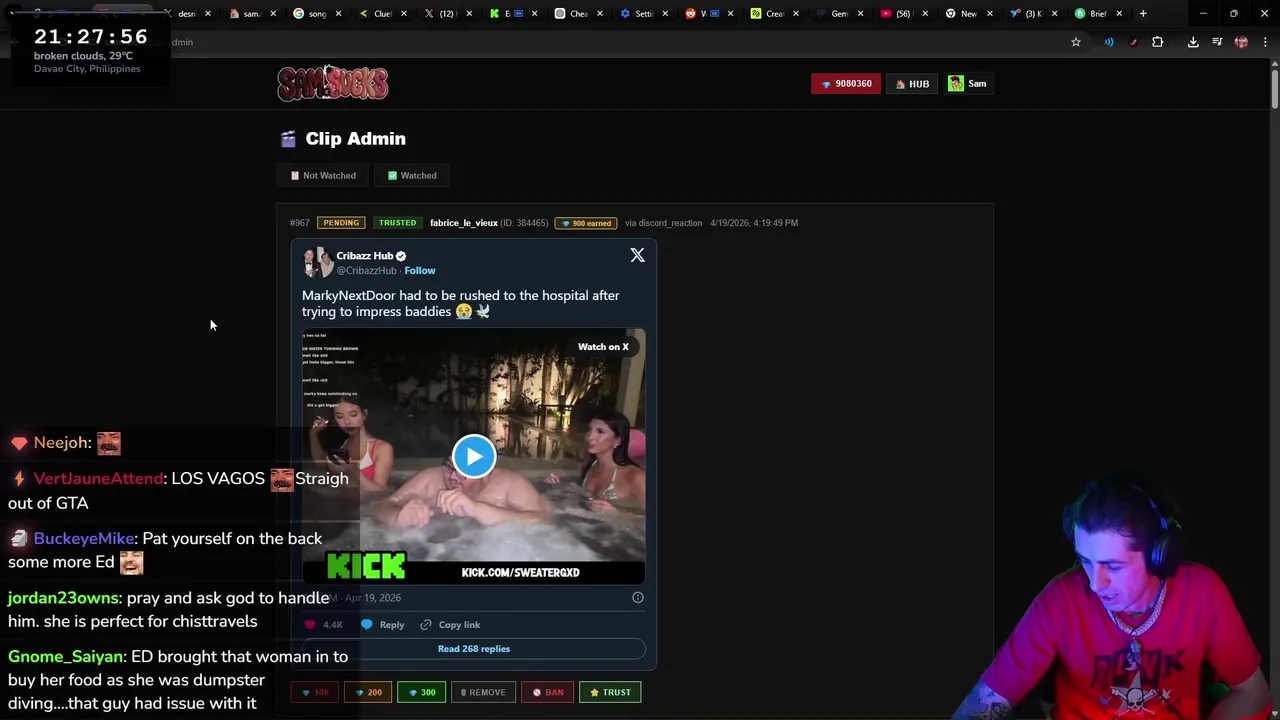This screenshot has width=1280, height=720.
Task: Click the X logo on the embedded tweet
Action: 637,256
